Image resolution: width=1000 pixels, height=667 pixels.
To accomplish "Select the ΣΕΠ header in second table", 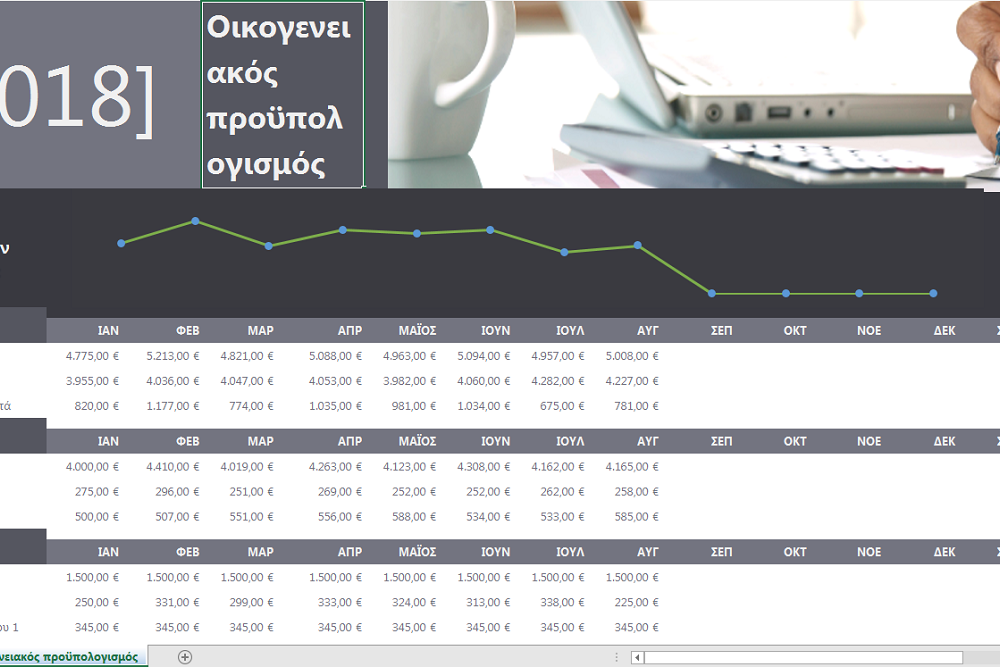I will click(721, 441).
